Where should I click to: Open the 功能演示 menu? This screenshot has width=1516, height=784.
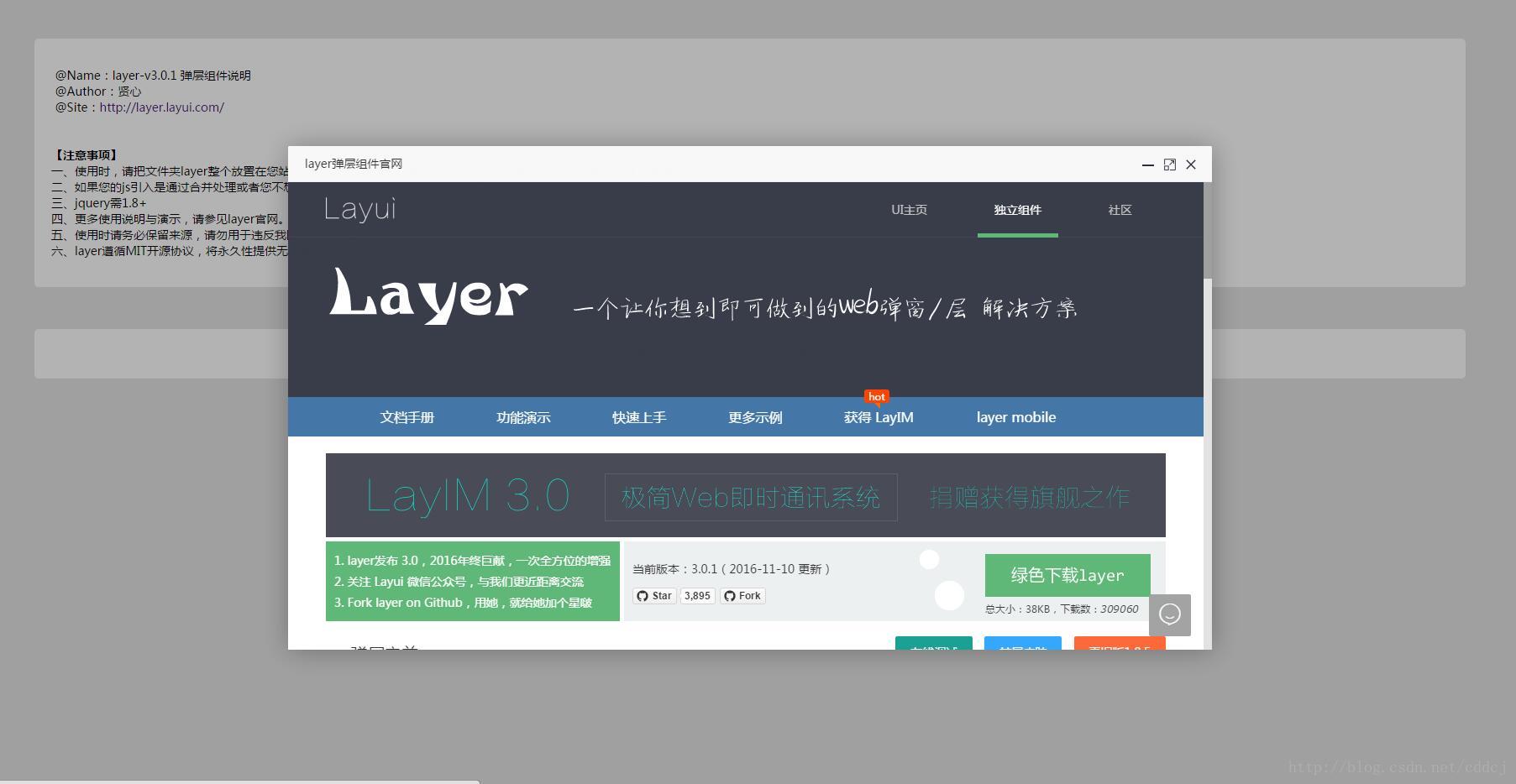click(522, 417)
